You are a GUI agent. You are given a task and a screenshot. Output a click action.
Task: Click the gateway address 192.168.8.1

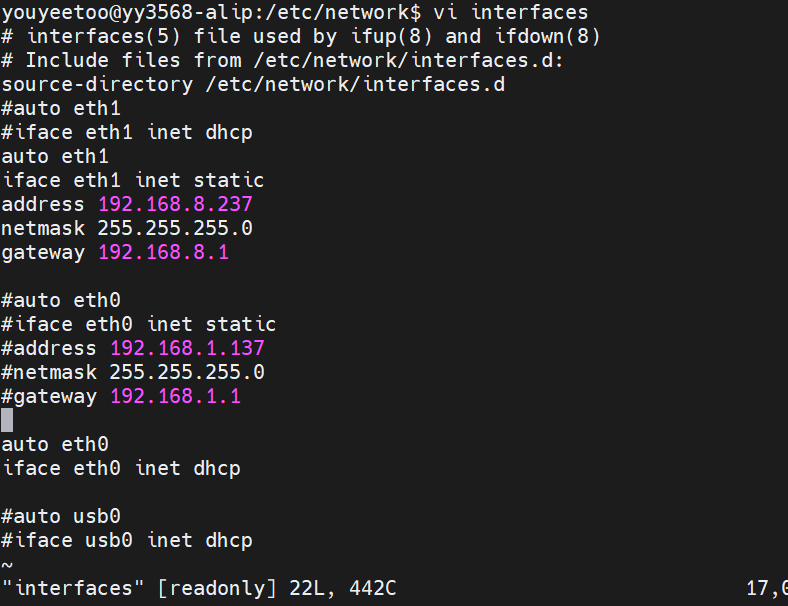click(163, 252)
